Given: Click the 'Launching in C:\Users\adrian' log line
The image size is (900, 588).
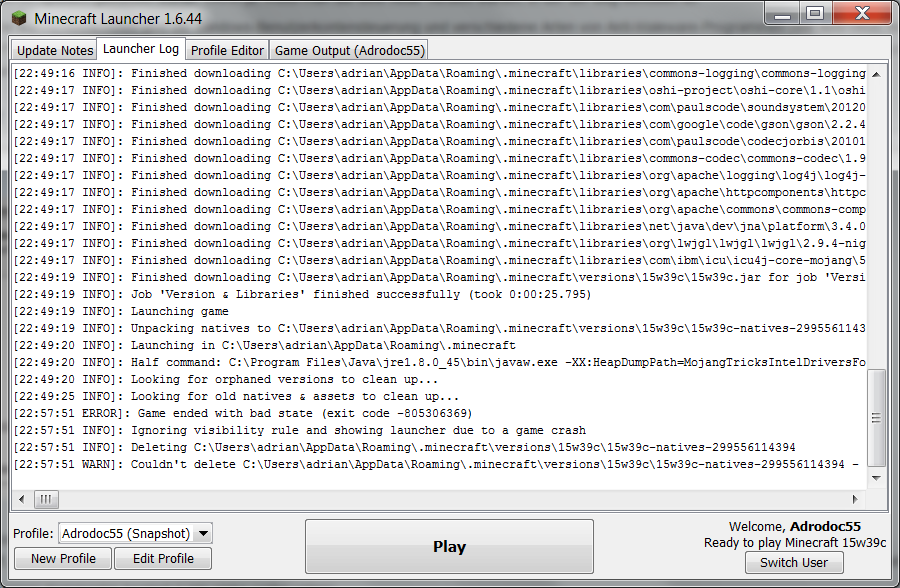Looking at the screenshot, I should point(265,345).
